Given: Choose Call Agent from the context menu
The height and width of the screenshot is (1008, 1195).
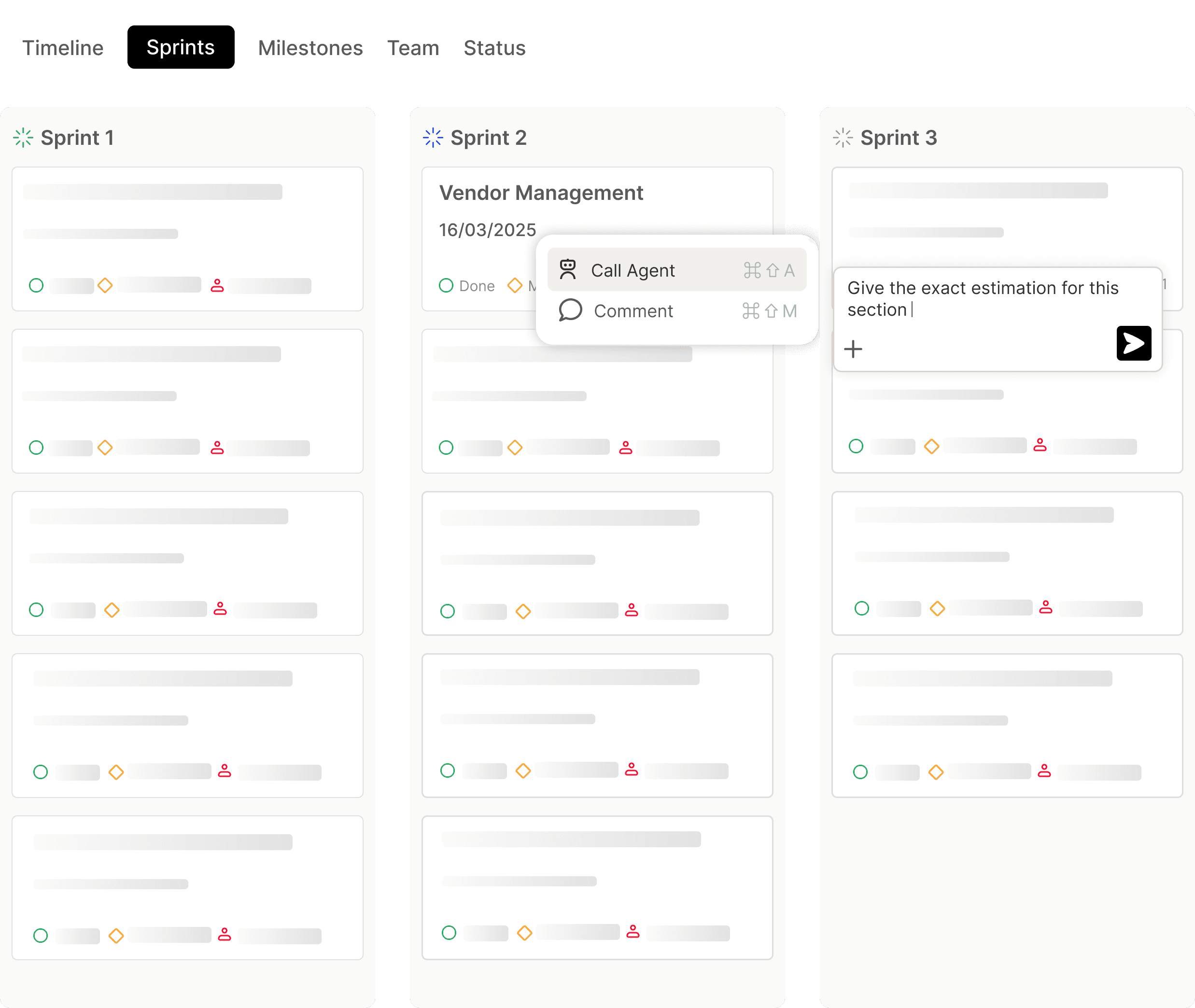Looking at the screenshot, I should pyautogui.click(x=676, y=270).
